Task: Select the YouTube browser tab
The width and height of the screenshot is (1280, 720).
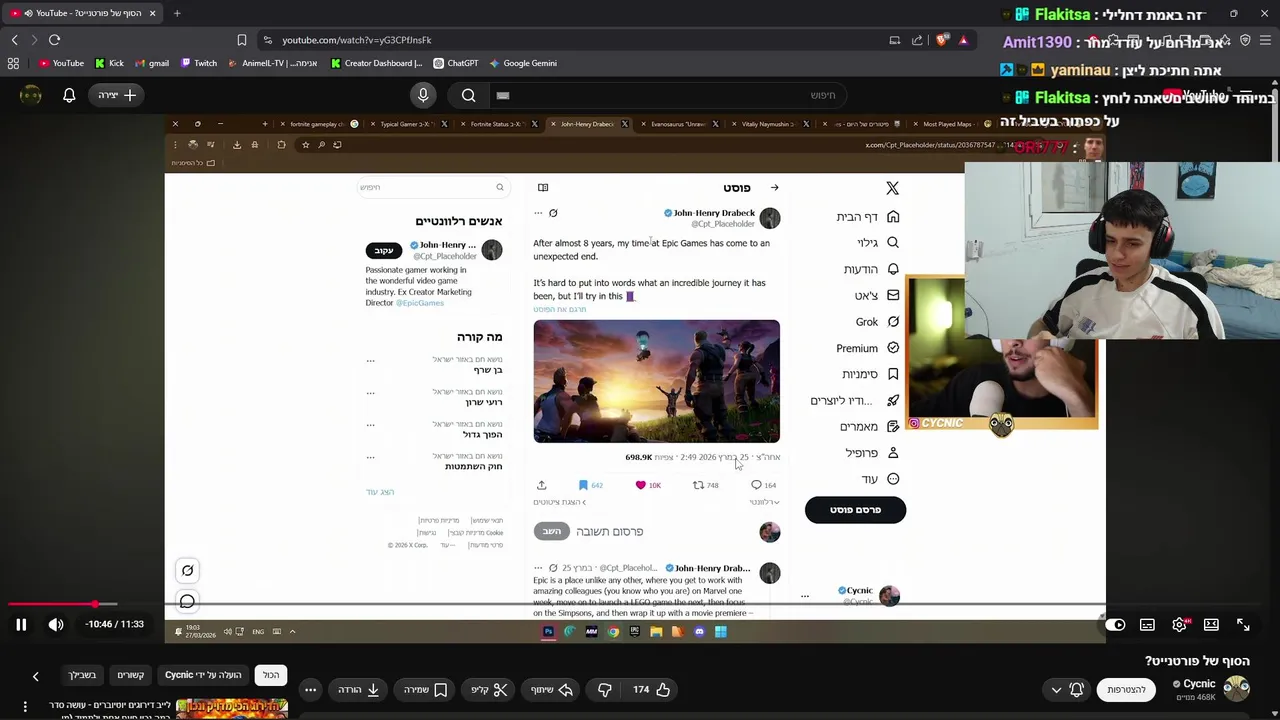Action: (x=82, y=13)
